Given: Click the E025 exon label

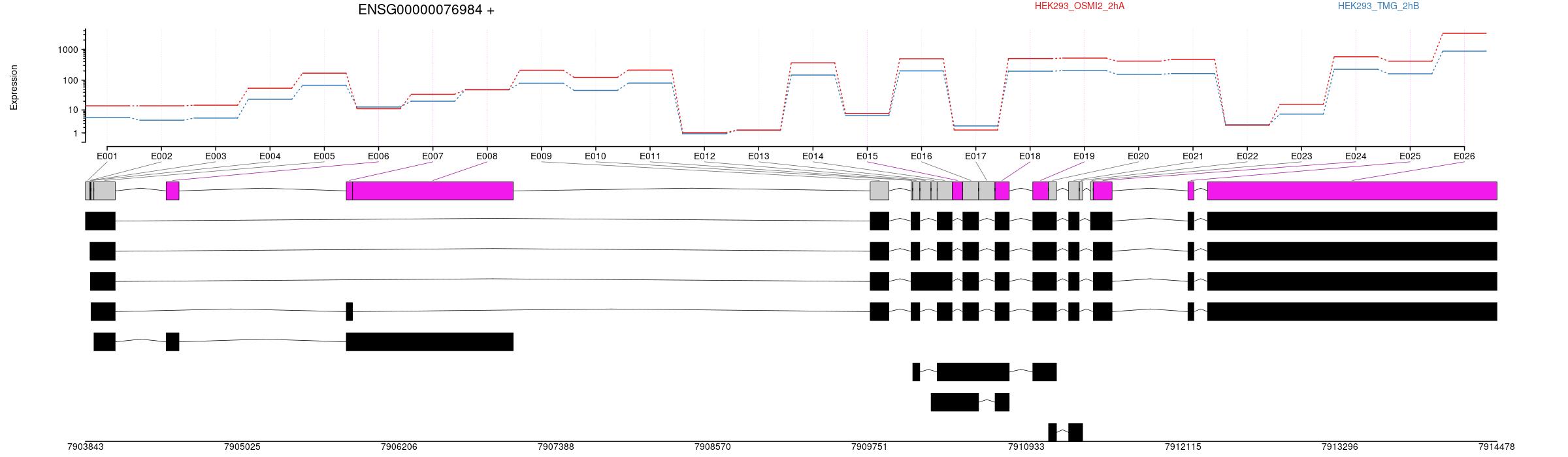Looking at the screenshot, I should click(1410, 156).
